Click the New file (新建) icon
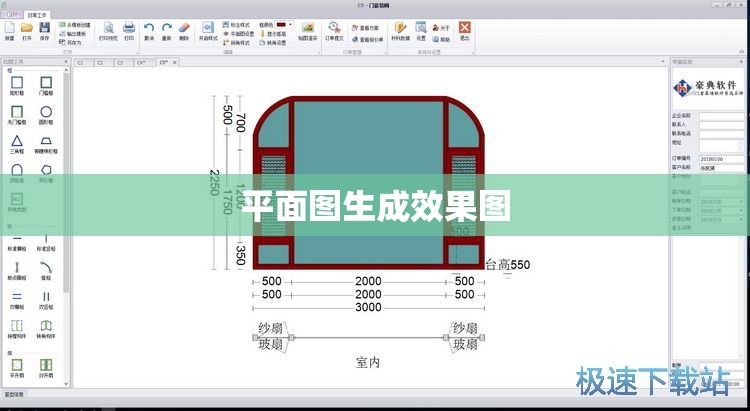The image size is (750, 411). click(x=10, y=31)
